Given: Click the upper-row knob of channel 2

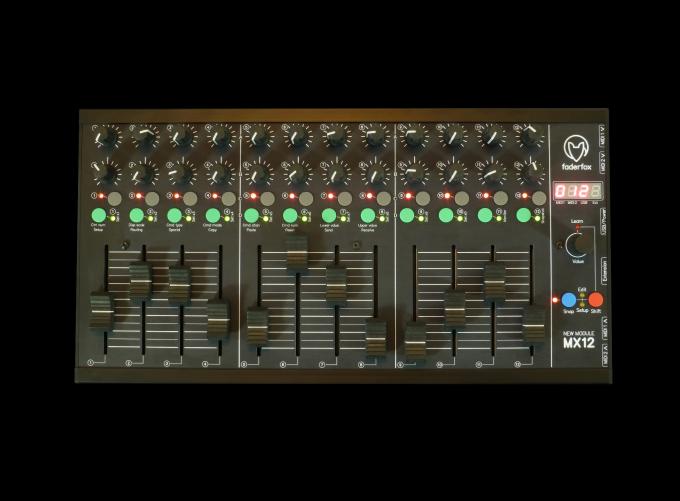Looking at the screenshot, I should tap(144, 138).
